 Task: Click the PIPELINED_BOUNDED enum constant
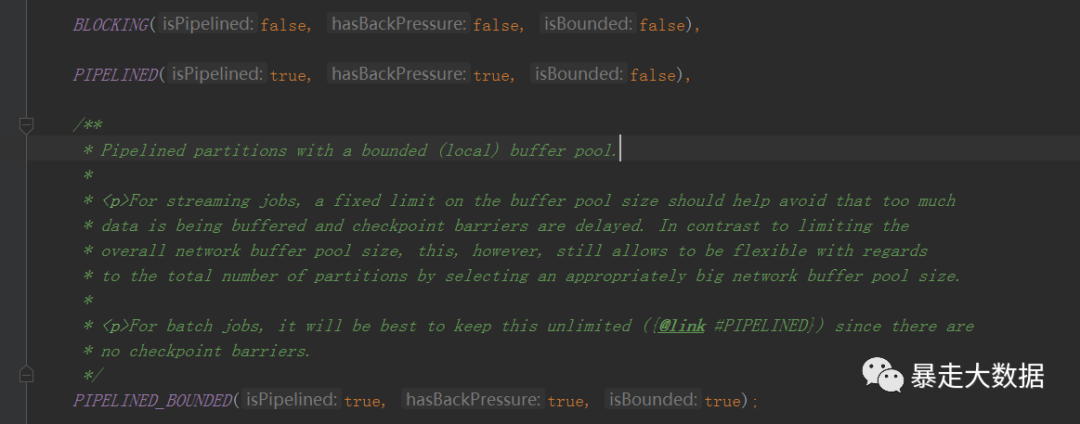(152, 400)
